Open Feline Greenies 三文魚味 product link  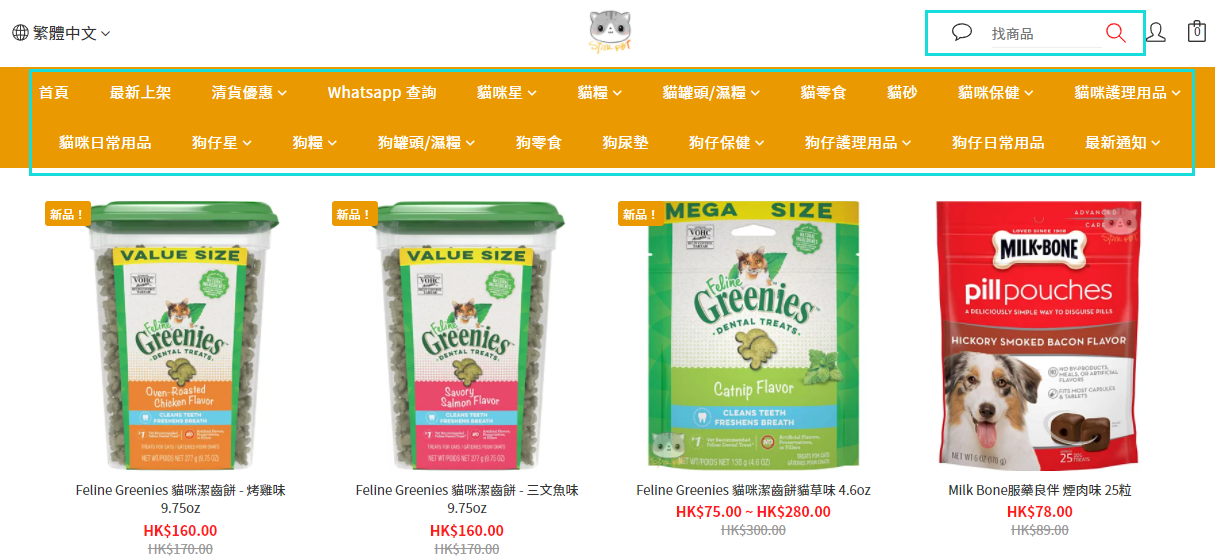click(x=467, y=499)
